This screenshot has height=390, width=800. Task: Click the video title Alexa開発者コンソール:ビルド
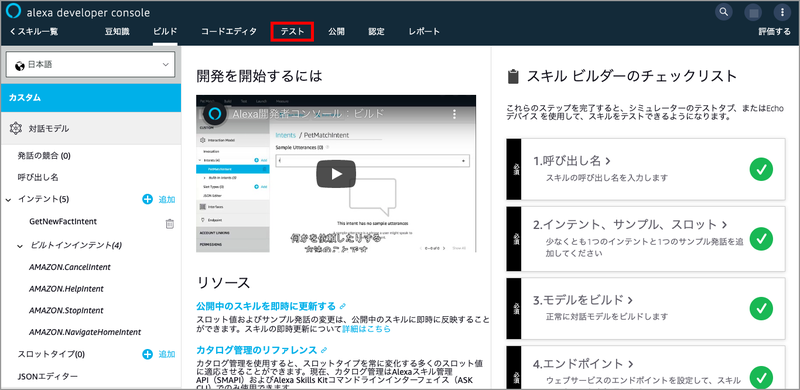[308, 114]
